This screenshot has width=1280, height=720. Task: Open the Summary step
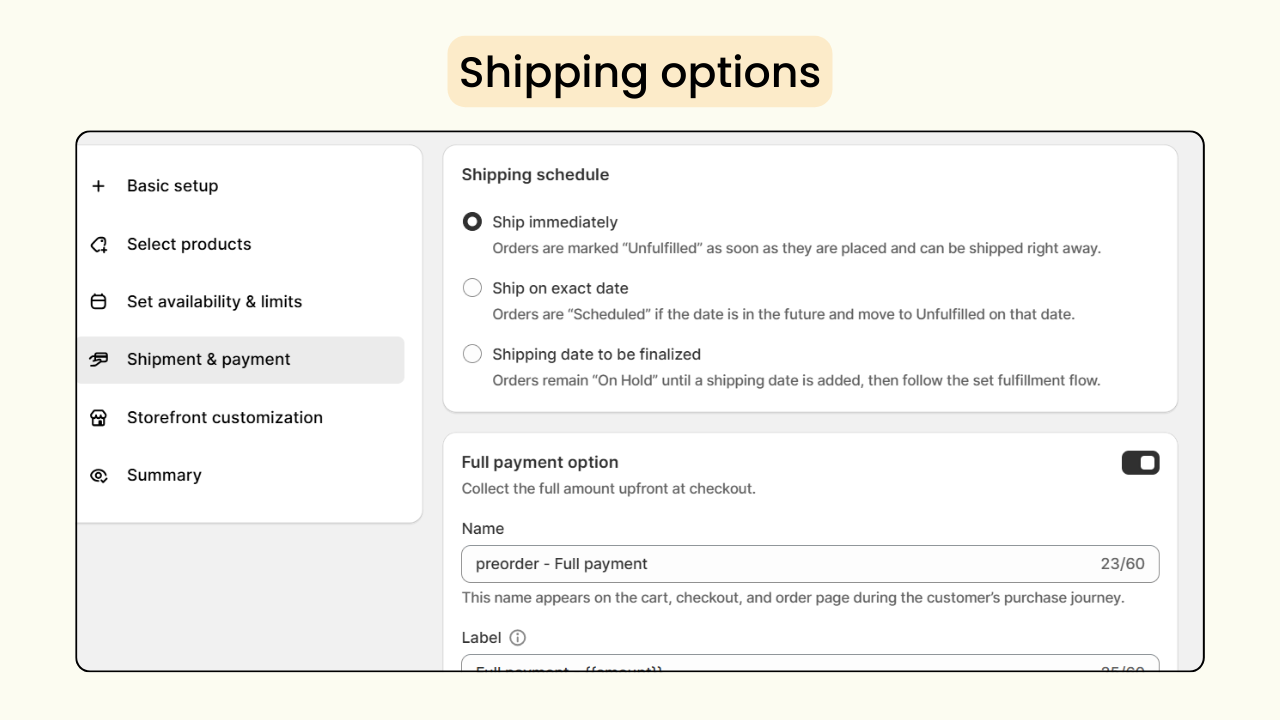click(164, 475)
